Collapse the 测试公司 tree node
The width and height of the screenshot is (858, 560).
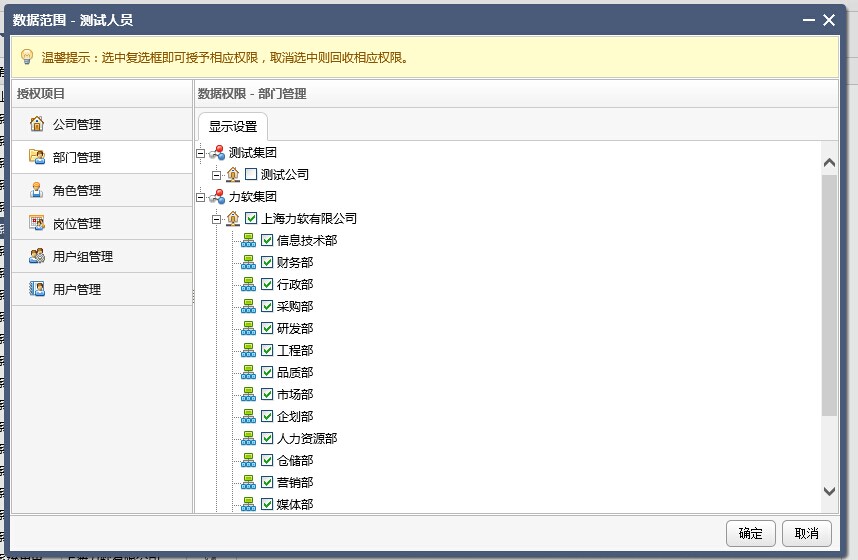(217, 175)
